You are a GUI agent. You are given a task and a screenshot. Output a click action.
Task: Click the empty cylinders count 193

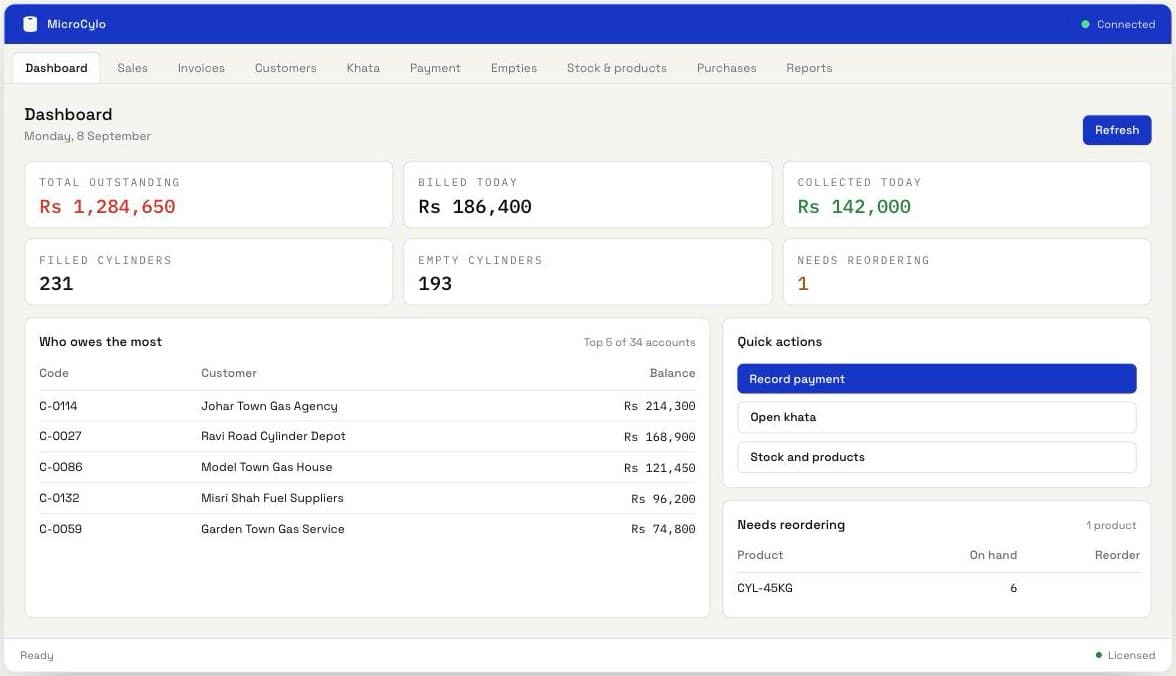[435, 284]
